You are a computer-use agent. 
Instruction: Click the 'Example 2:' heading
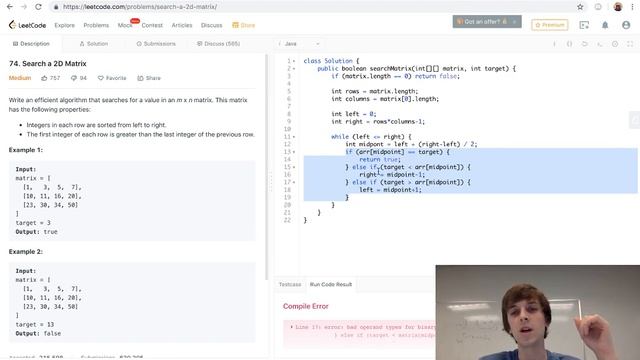pyautogui.click(x=25, y=251)
